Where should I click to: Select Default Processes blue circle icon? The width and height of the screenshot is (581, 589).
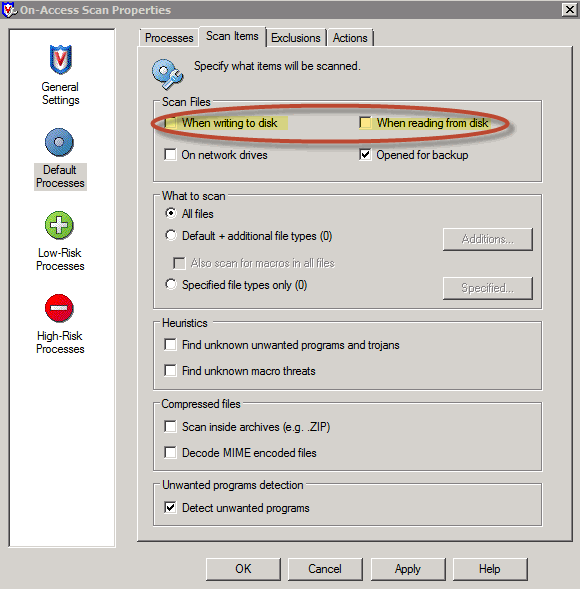coord(59,142)
